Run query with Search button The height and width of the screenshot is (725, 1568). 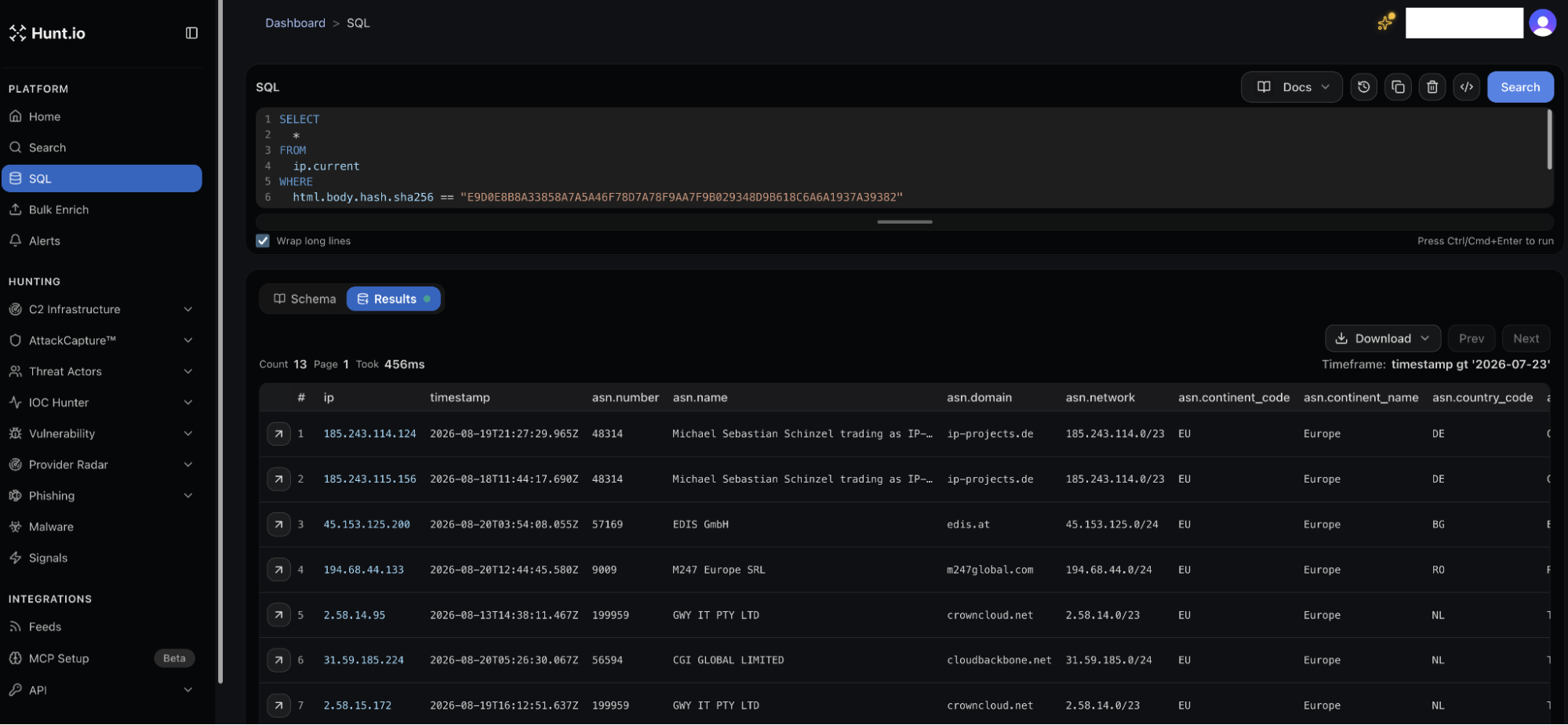pos(1520,87)
